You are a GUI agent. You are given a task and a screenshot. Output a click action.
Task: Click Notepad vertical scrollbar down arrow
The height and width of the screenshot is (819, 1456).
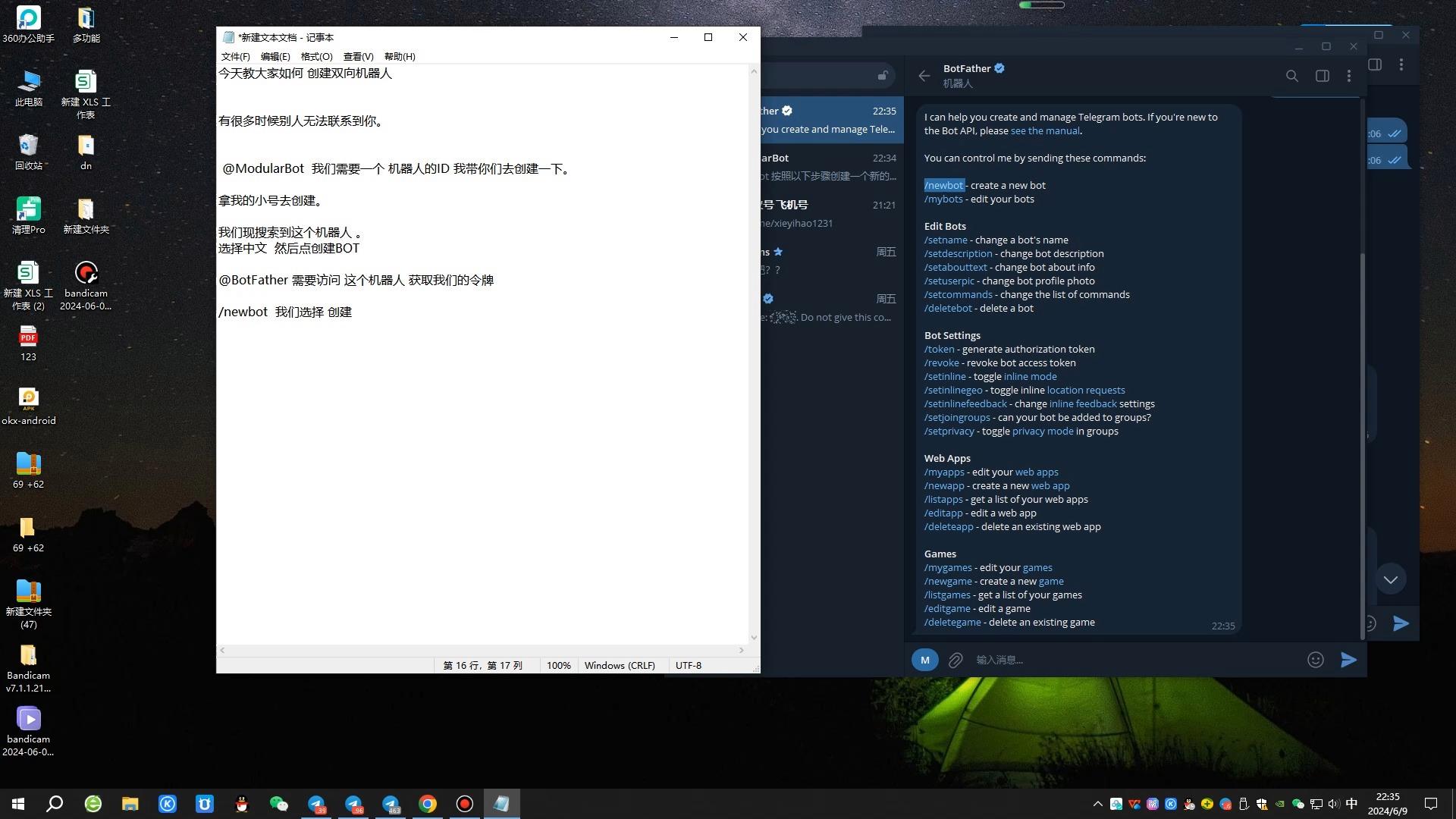tap(754, 638)
